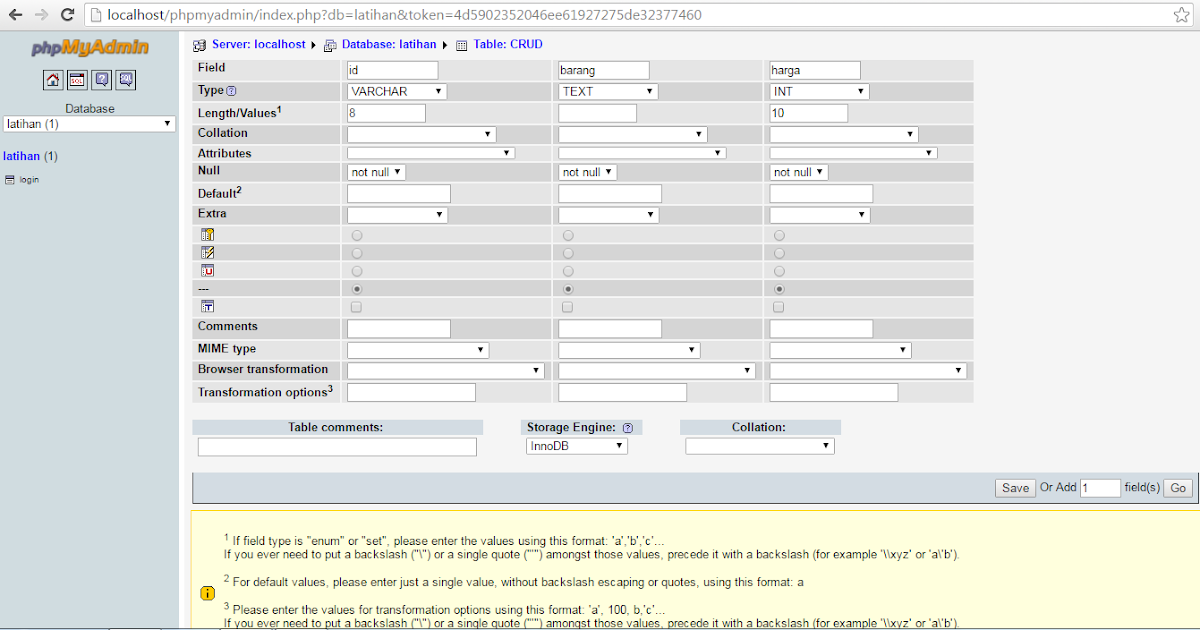This screenshot has height=630, width=1200.
Task: Open the latihan database selector in sidebar
Action: (88, 124)
